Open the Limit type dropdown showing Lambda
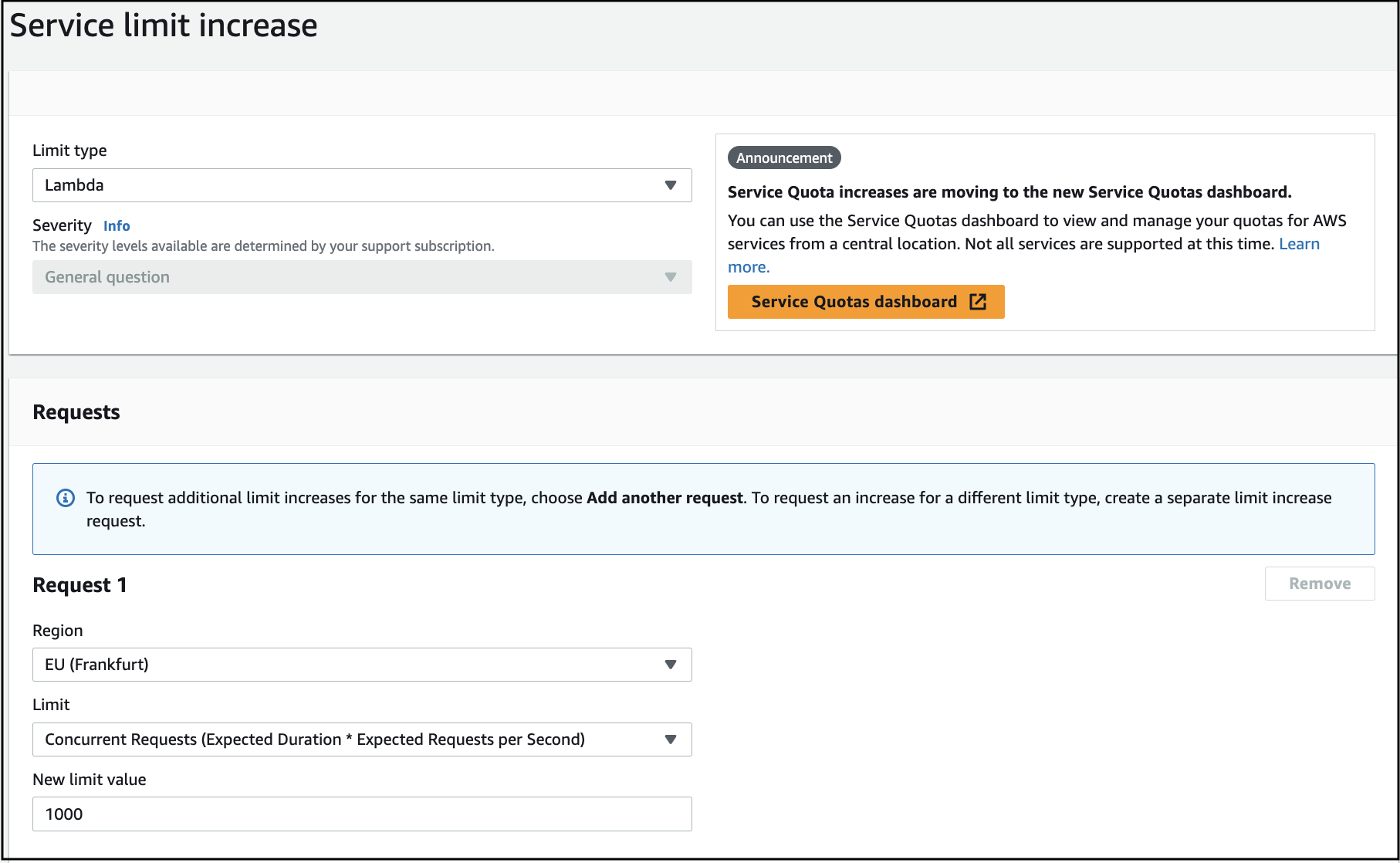Screen dimensions: 1400x863 361,185
